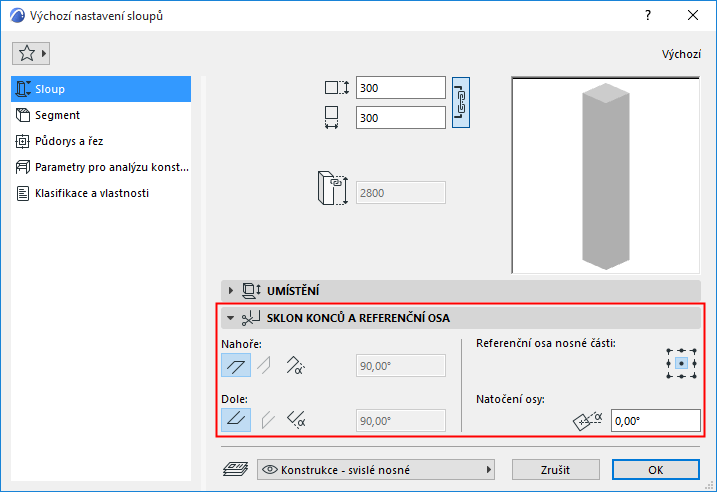Screen dimensions: 717x492
Task: Click the Archicad logo in title bar
Action: (17, 16)
